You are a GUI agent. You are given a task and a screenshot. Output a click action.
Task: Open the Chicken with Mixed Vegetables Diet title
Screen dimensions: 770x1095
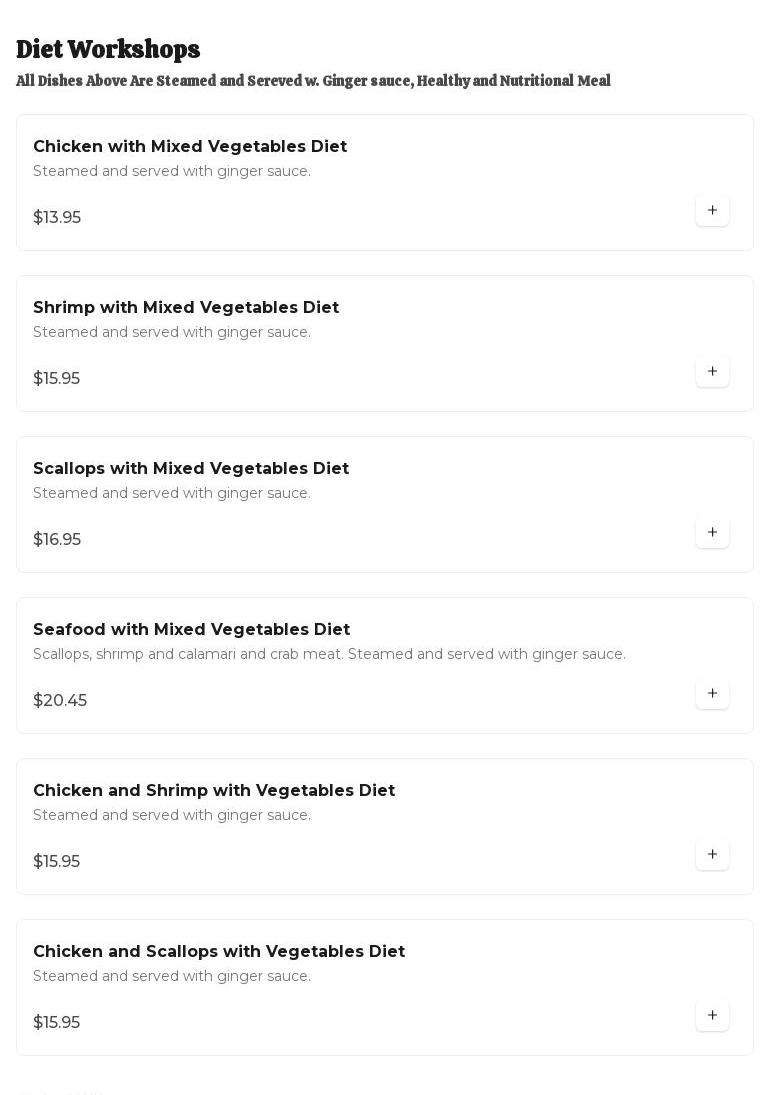point(190,146)
